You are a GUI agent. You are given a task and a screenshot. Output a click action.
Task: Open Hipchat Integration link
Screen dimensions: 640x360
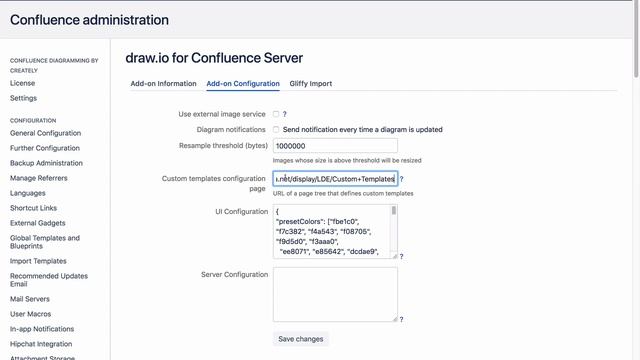click(41, 344)
